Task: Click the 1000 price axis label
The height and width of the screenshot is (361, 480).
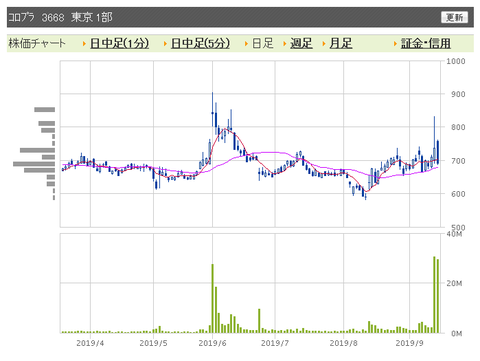Action: [456, 61]
